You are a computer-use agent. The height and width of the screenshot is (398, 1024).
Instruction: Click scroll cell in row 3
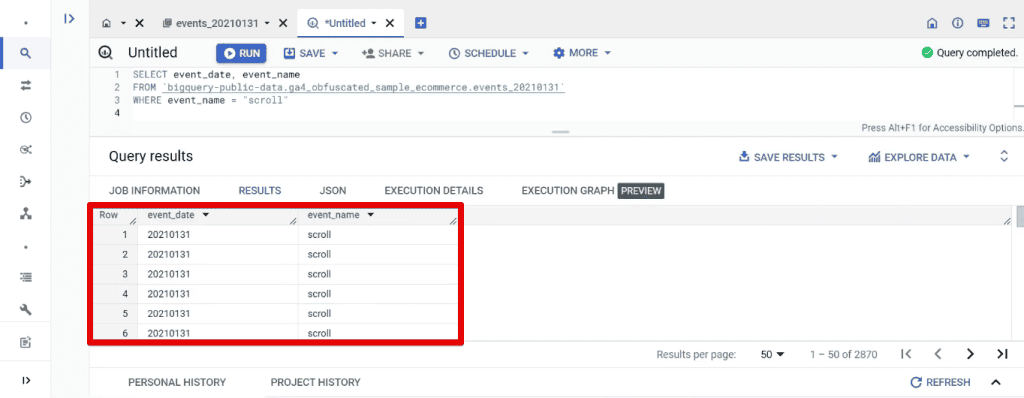pyautogui.click(x=379, y=274)
